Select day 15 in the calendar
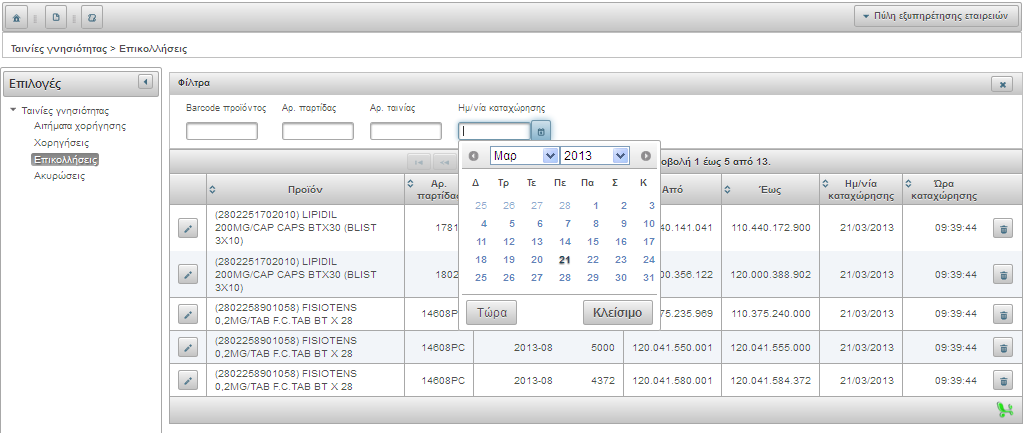1024x433 pixels. [593, 242]
